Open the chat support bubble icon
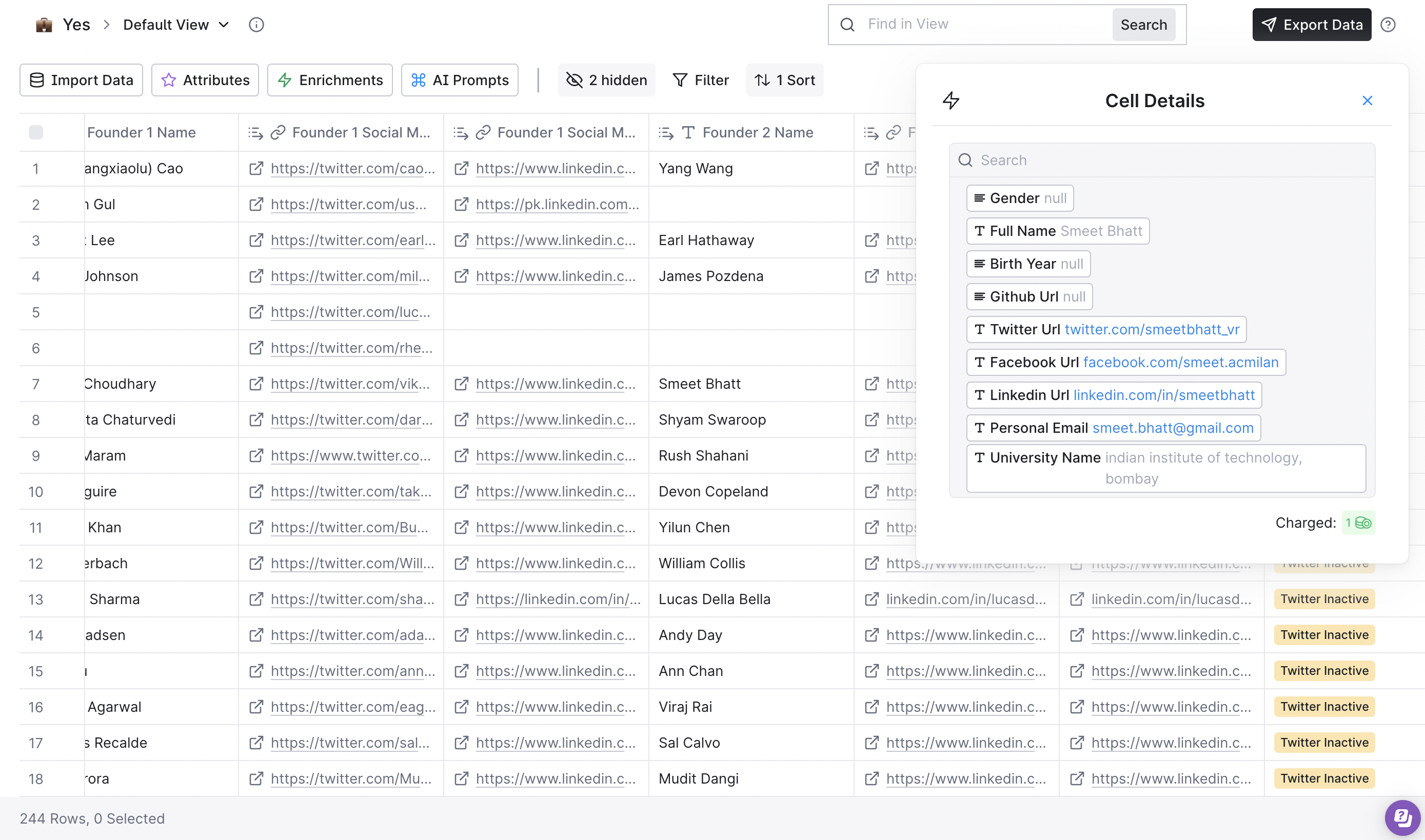This screenshot has height=840, width=1425. tap(1402, 817)
